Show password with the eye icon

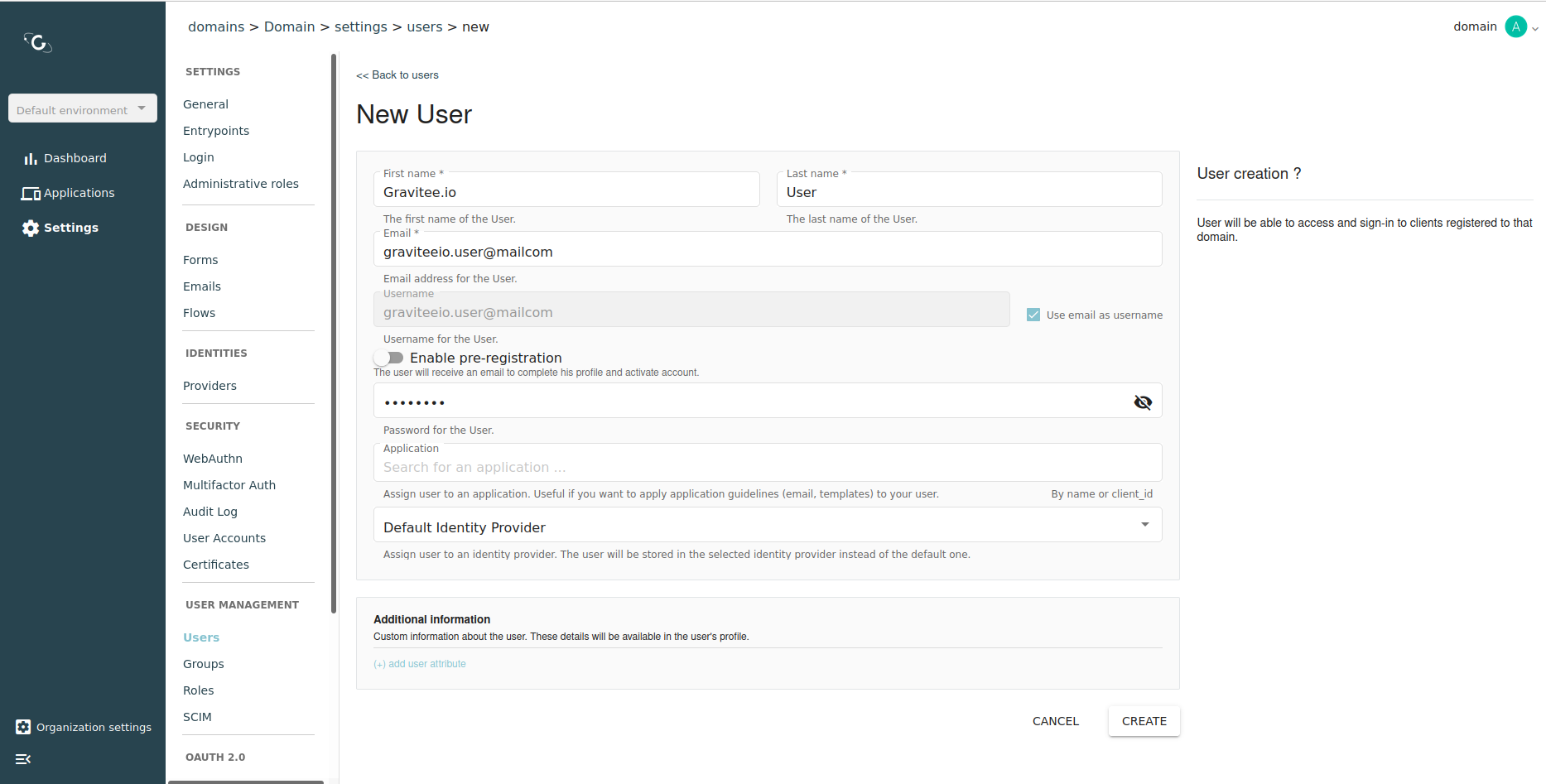(1143, 402)
